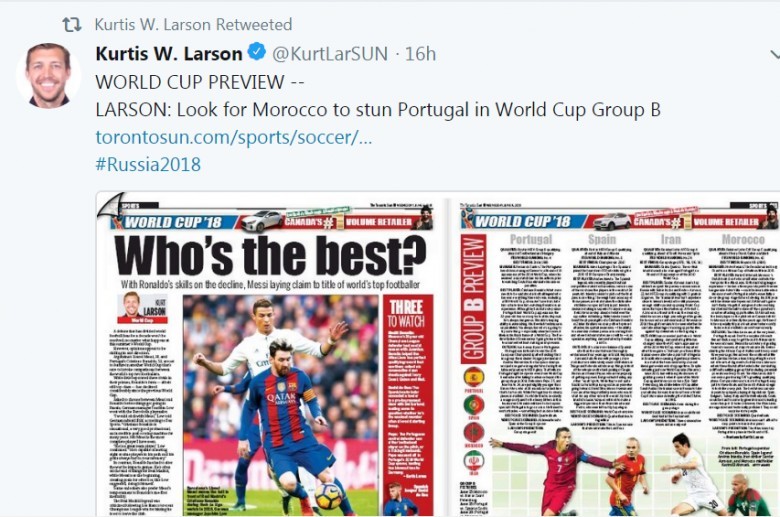Click the display name Kurtis W. Larson

click(169, 53)
